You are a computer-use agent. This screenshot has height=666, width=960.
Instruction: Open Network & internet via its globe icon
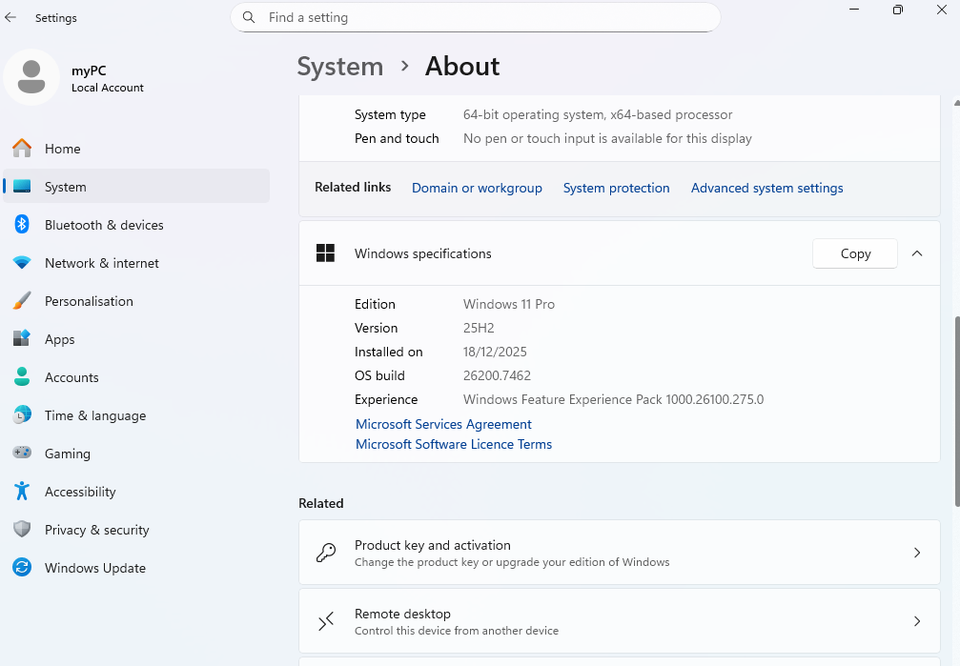pos(22,262)
